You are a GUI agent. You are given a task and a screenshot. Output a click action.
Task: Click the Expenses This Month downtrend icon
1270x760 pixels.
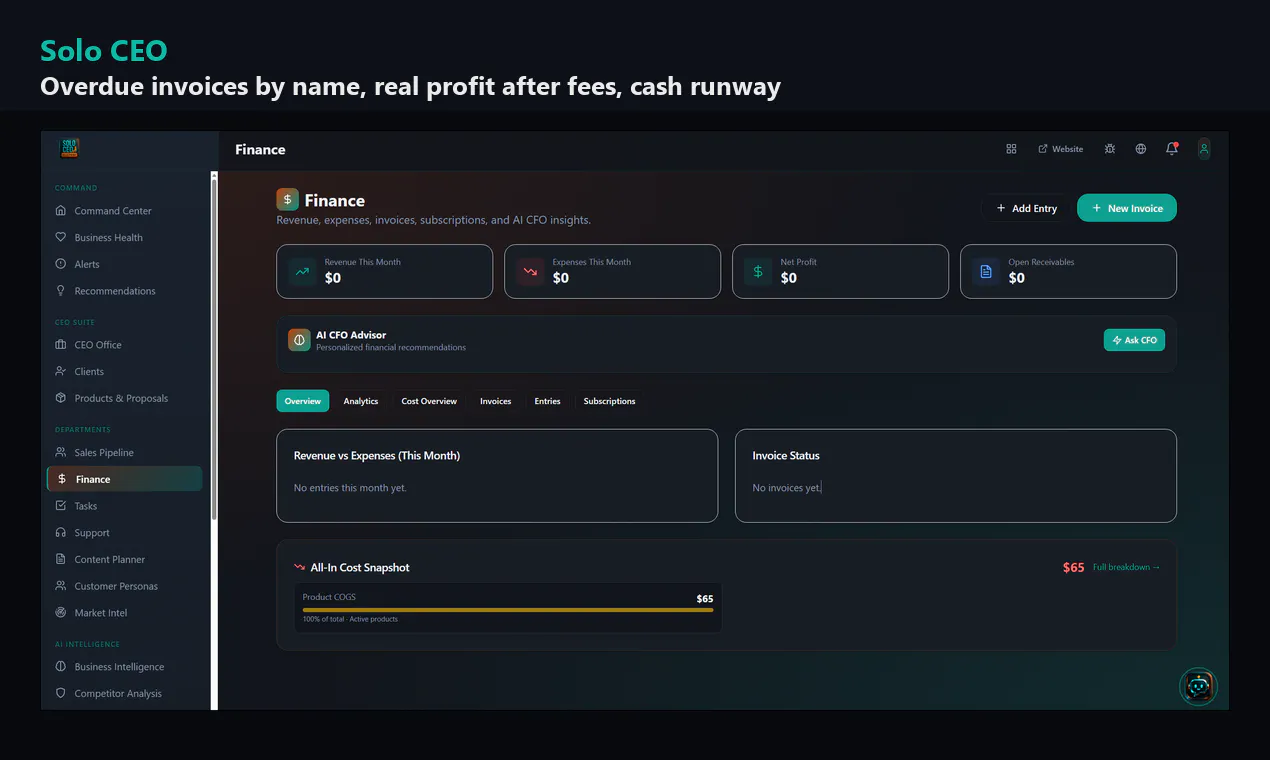(x=530, y=271)
